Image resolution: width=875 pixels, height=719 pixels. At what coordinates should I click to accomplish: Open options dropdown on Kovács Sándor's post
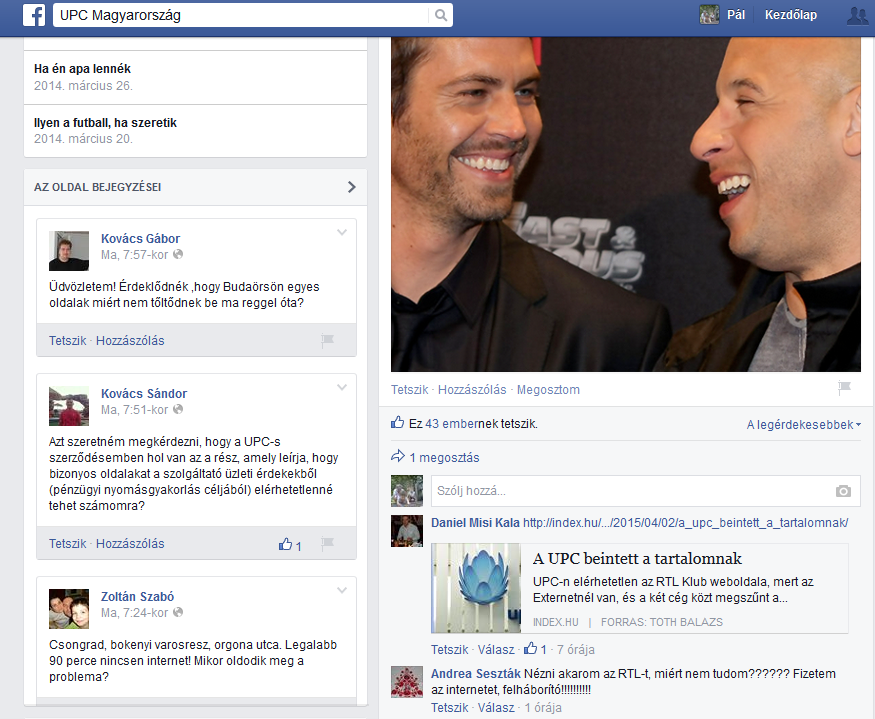(x=342, y=387)
